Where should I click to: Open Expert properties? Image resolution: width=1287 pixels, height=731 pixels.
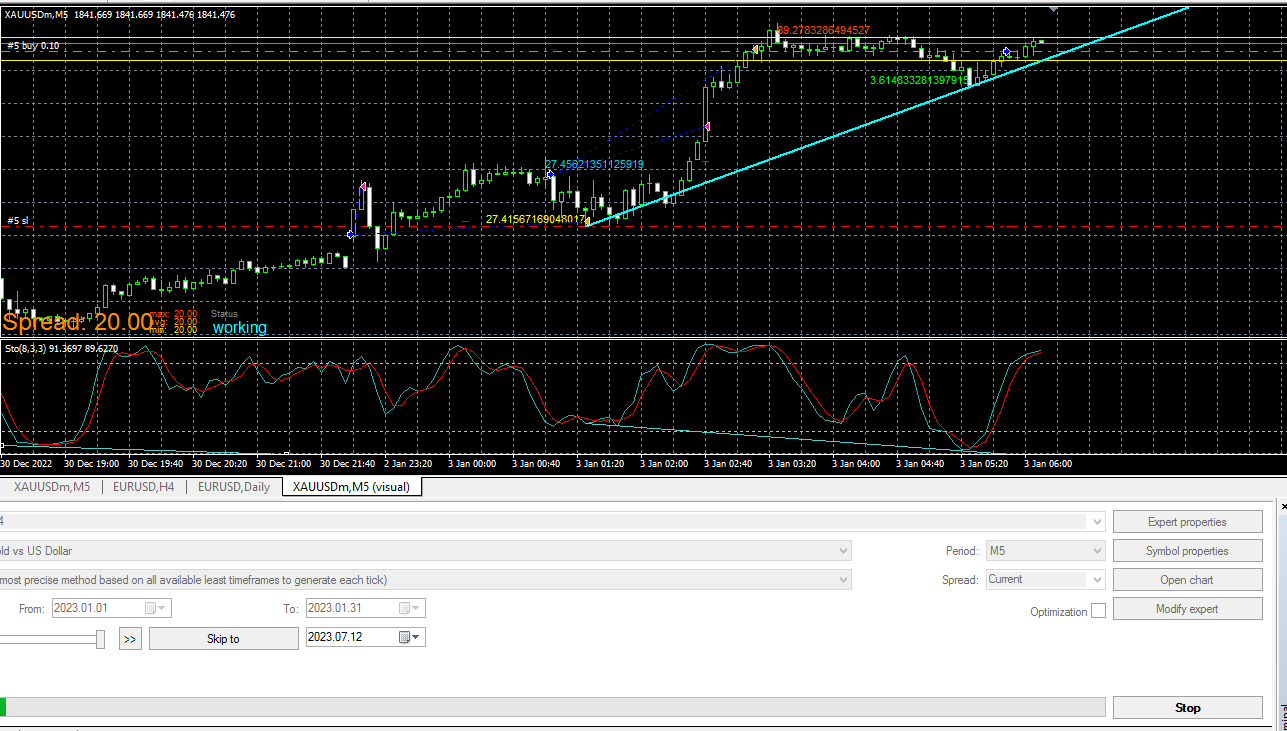(x=1187, y=522)
